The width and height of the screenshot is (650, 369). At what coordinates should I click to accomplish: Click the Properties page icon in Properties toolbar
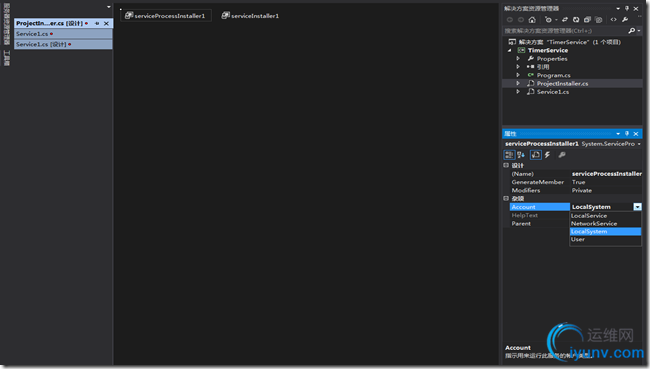(x=536, y=155)
